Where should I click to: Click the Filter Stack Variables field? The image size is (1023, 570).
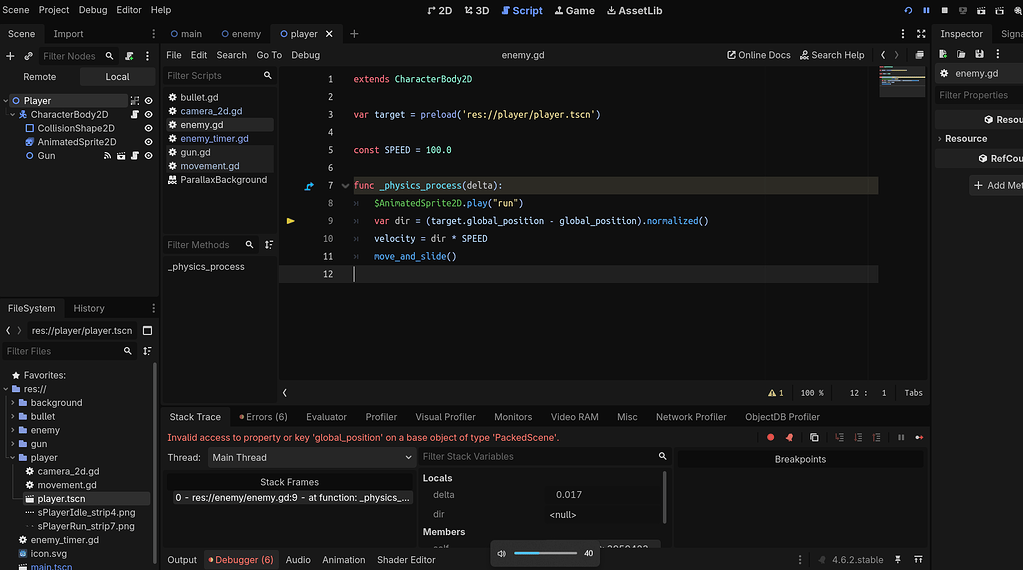[x=545, y=457]
